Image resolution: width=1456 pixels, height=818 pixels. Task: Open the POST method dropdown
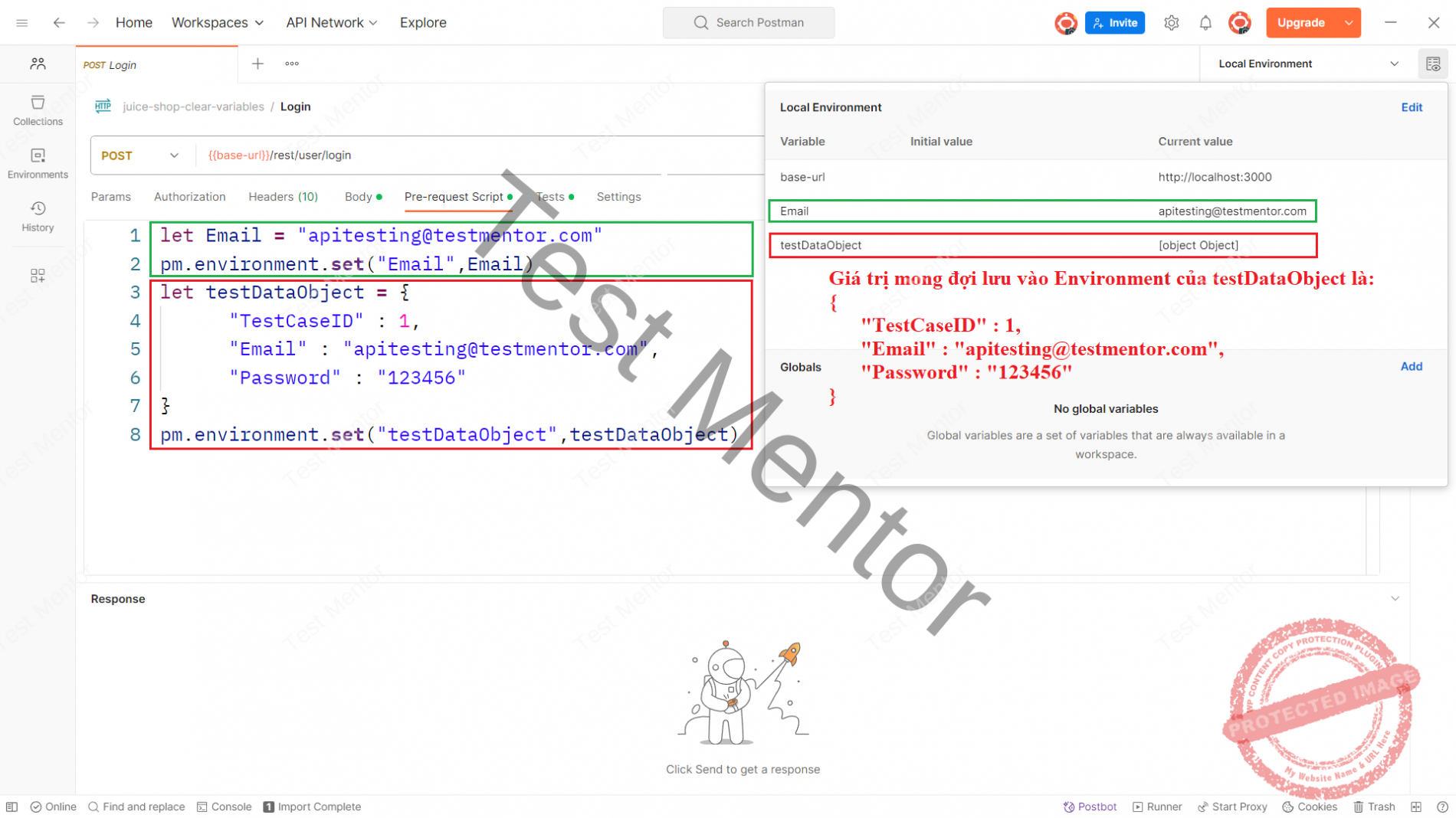(139, 155)
